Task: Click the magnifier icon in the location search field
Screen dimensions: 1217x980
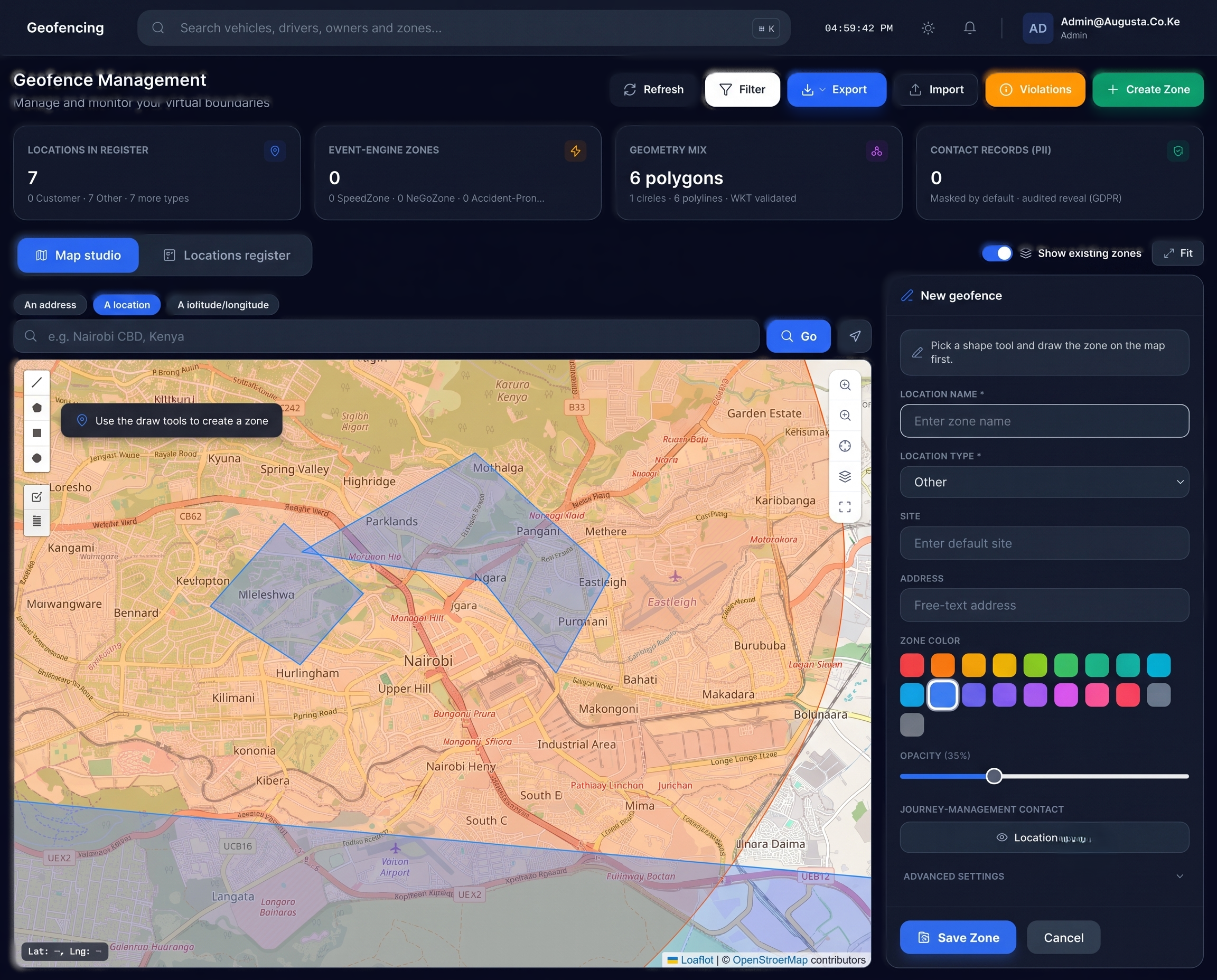Action: pos(31,336)
